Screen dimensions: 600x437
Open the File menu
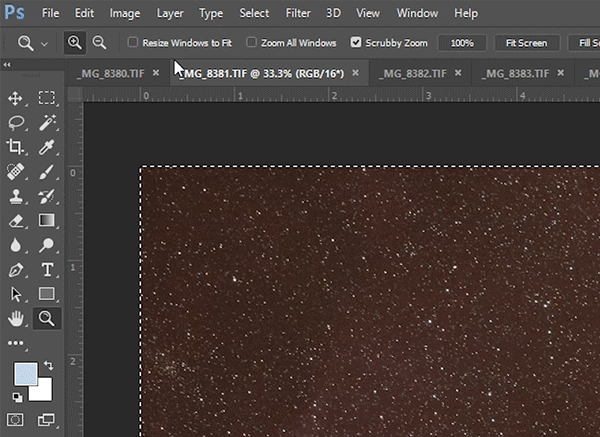pos(50,13)
